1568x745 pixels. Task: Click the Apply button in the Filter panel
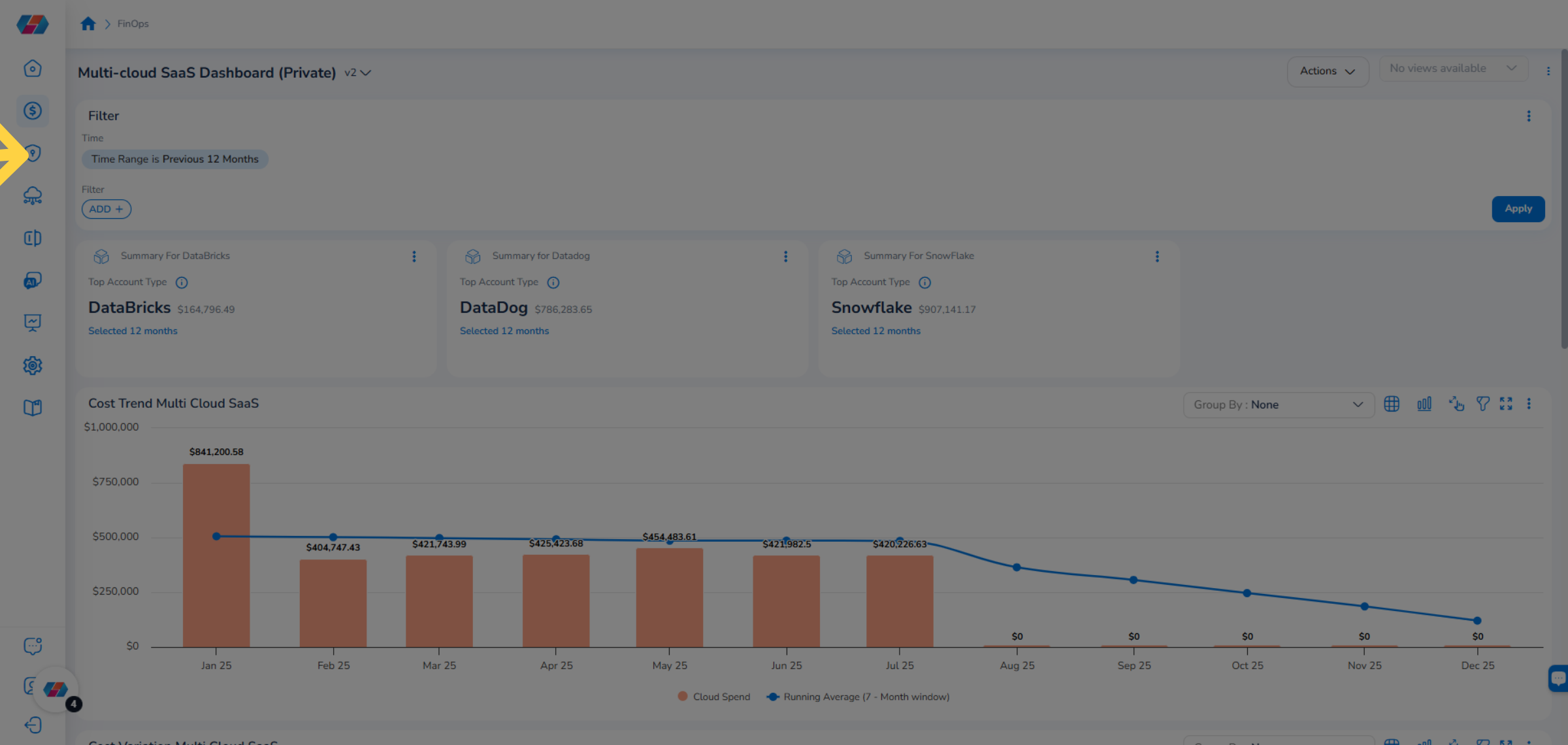(1518, 208)
